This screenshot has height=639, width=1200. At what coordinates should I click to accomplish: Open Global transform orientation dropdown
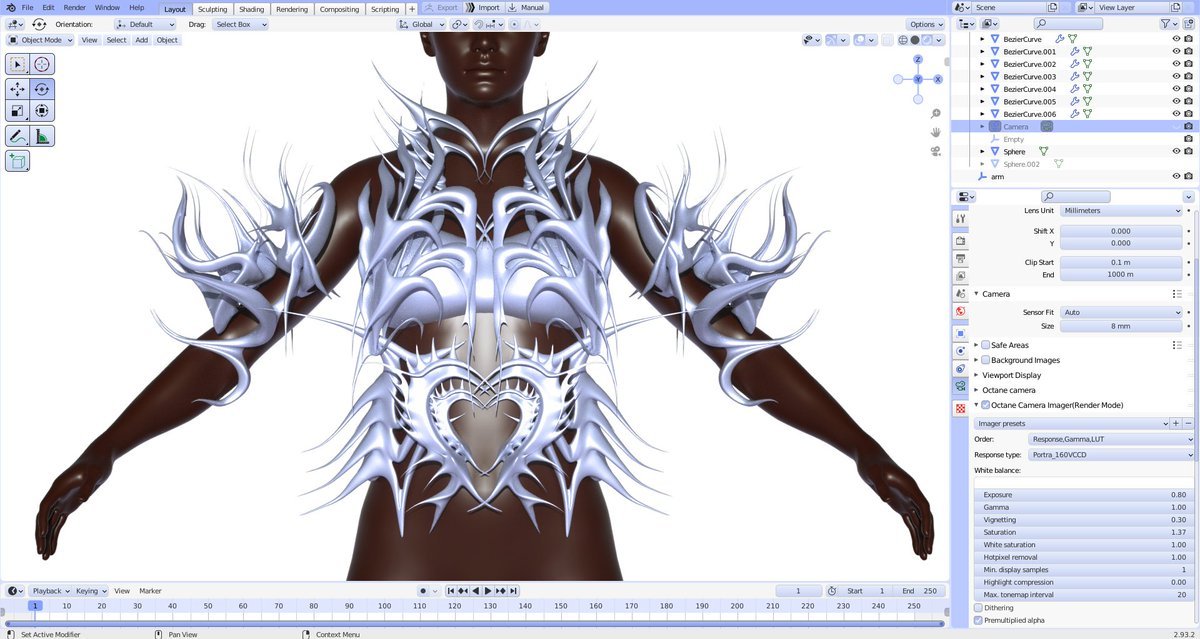420,24
